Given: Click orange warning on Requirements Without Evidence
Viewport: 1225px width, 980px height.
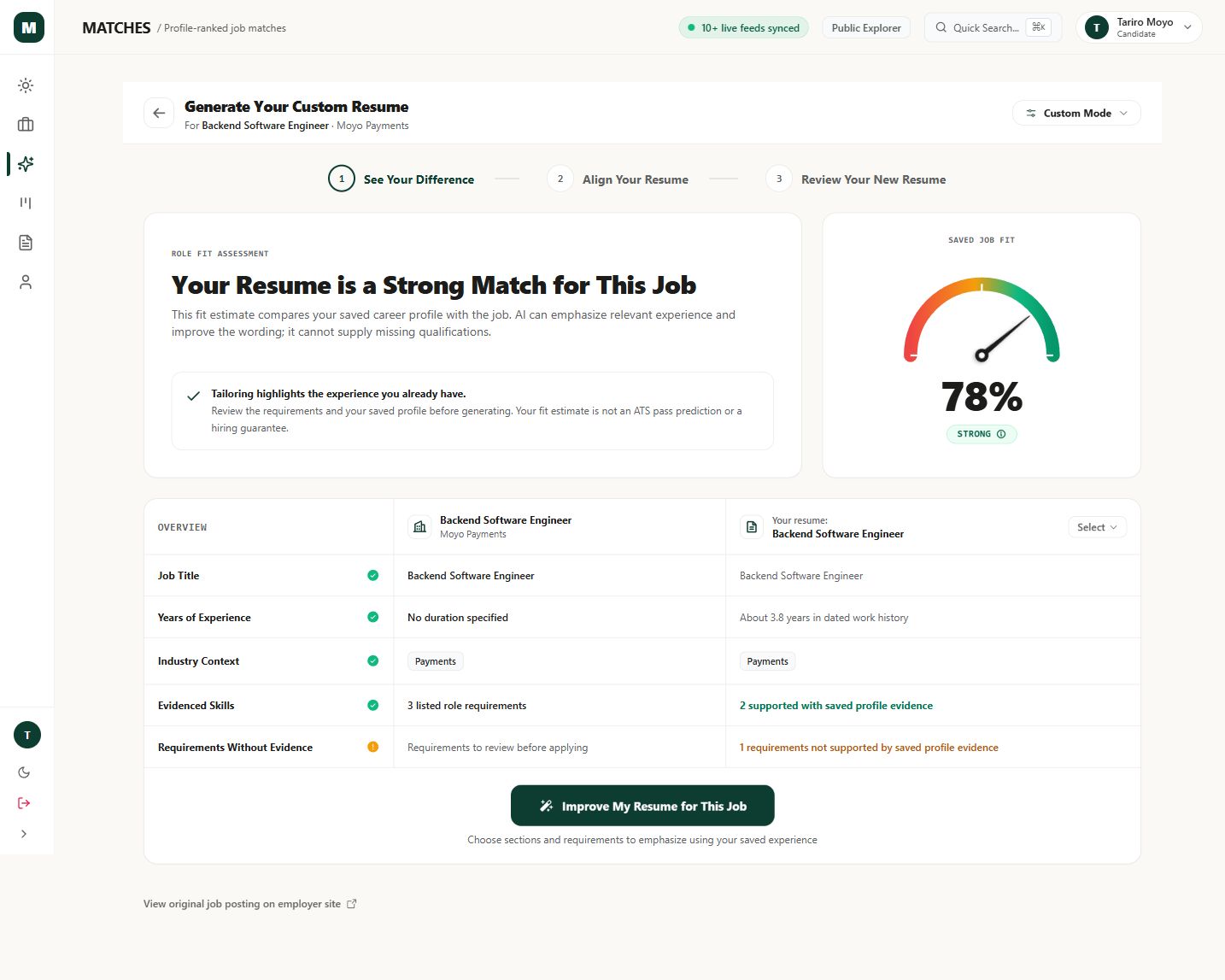Looking at the screenshot, I should 372,747.
